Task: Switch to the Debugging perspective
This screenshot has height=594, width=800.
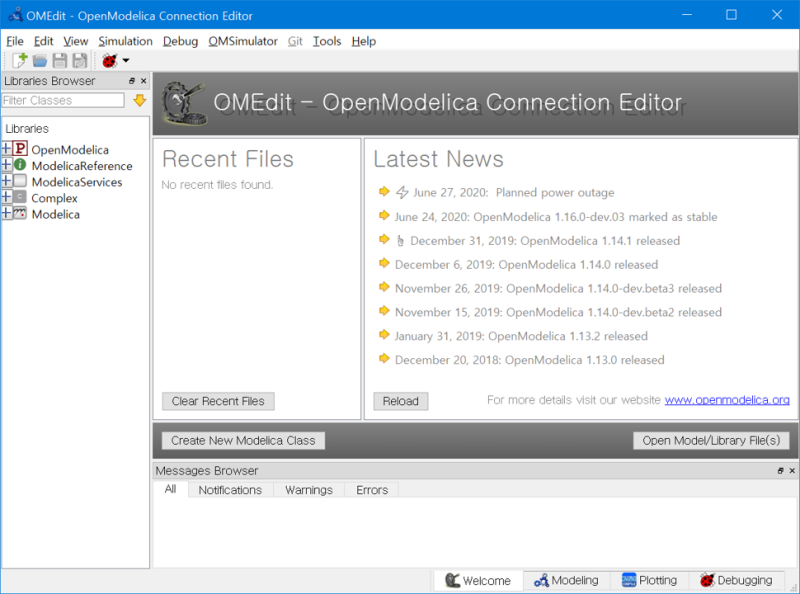Action: (736, 580)
